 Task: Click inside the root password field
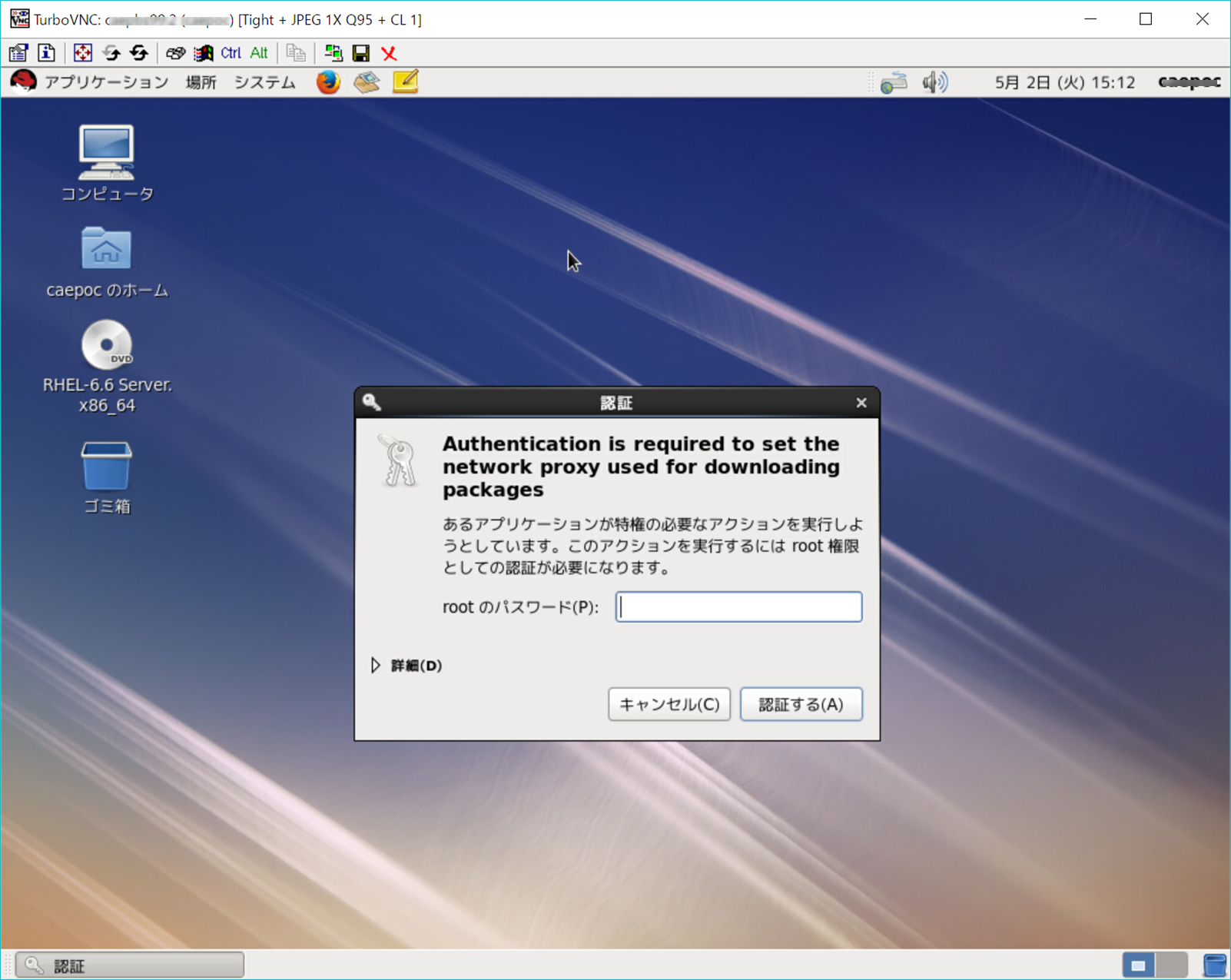[738, 606]
